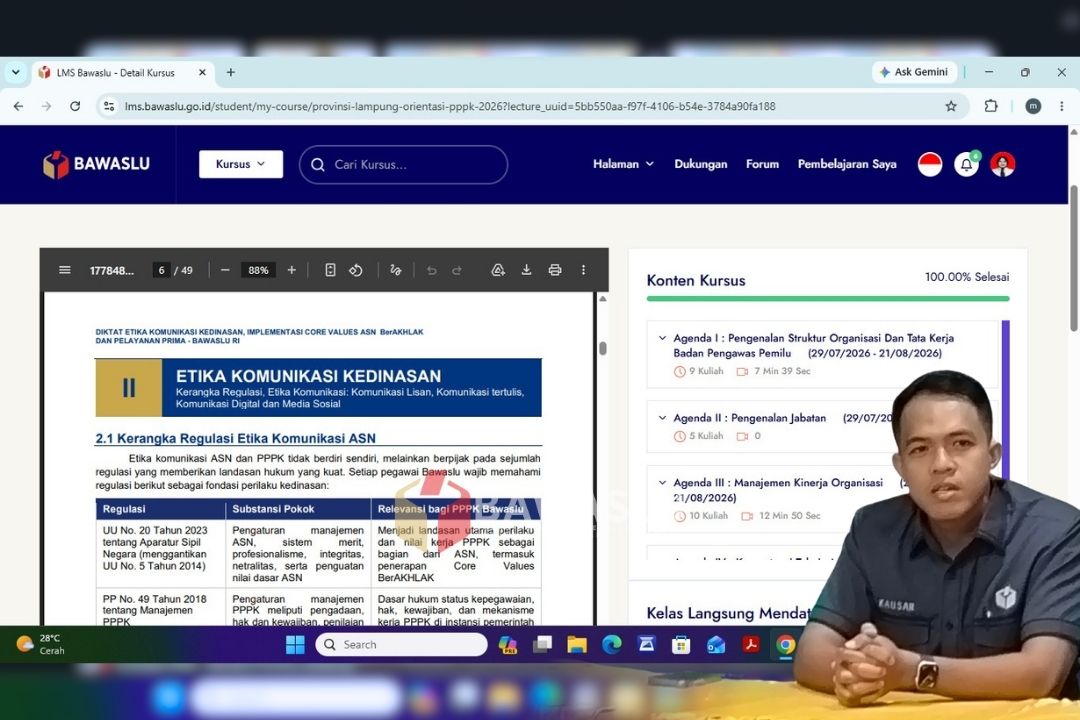1080x720 pixels.
Task: Open the notifications bell
Action: (x=966, y=164)
